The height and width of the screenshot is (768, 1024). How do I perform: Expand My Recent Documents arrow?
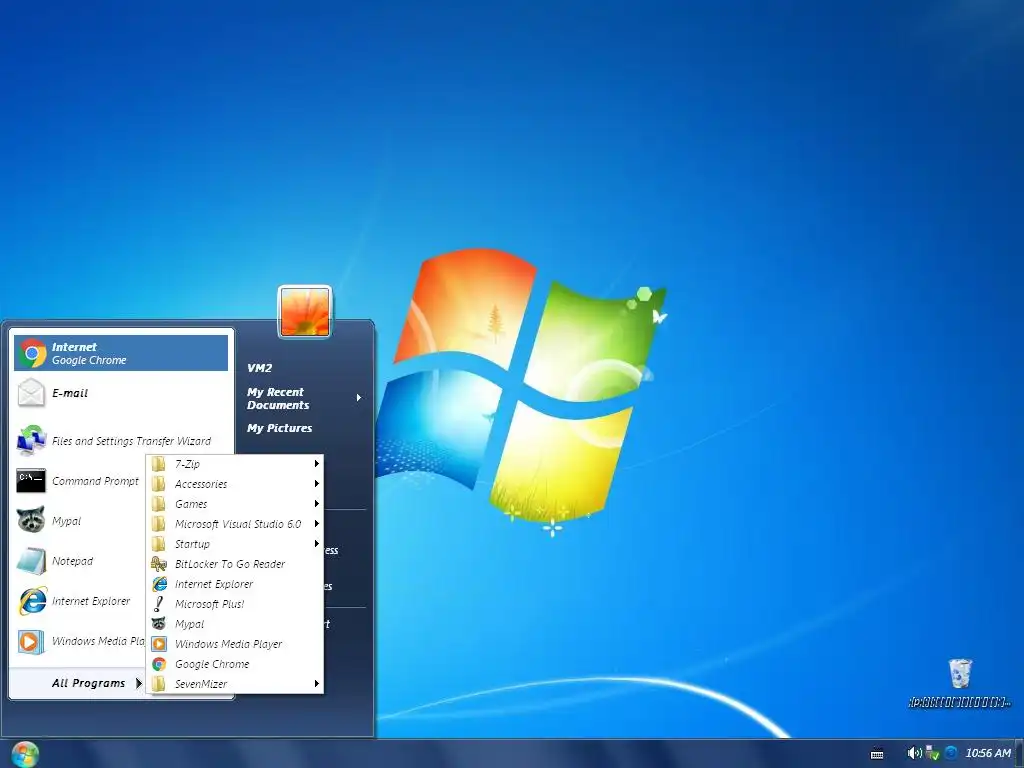[x=359, y=398]
